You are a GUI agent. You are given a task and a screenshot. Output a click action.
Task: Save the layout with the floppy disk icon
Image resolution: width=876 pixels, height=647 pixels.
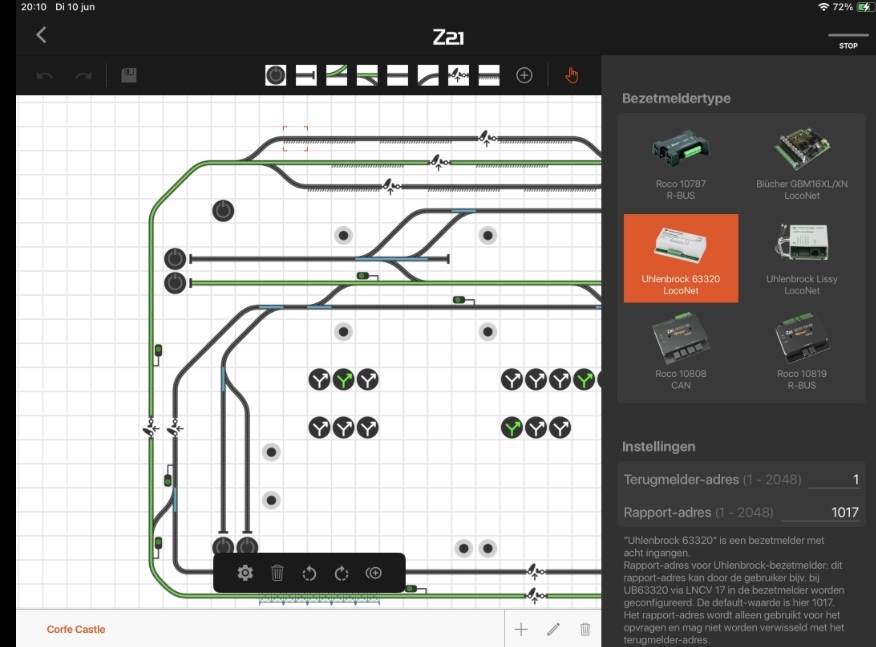[129, 75]
